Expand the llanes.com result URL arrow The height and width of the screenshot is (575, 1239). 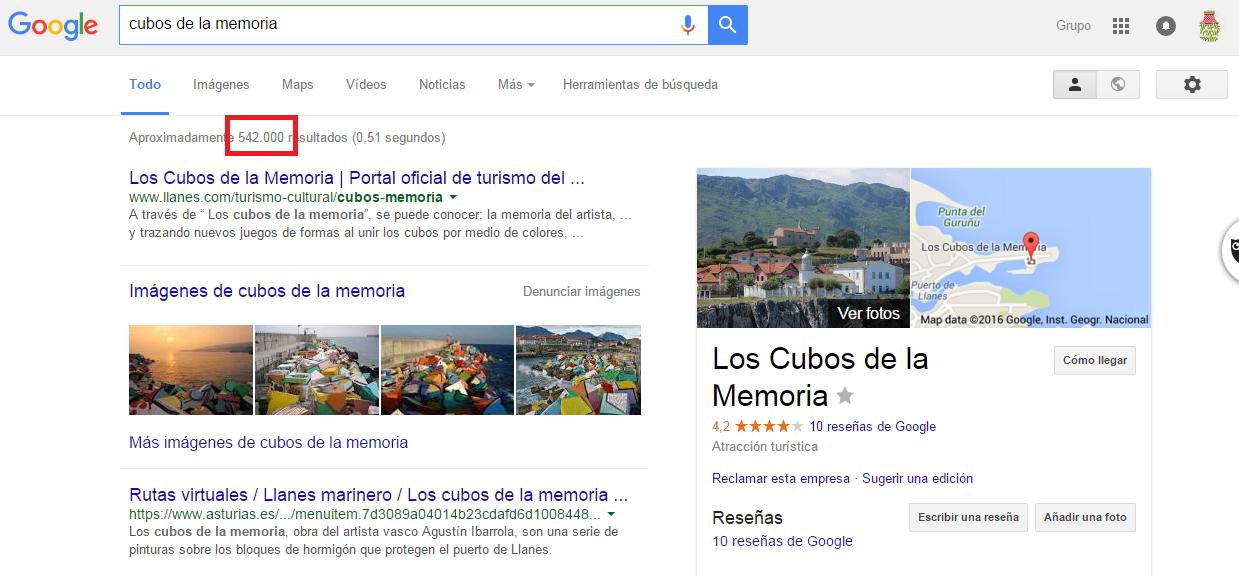[x=453, y=198]
